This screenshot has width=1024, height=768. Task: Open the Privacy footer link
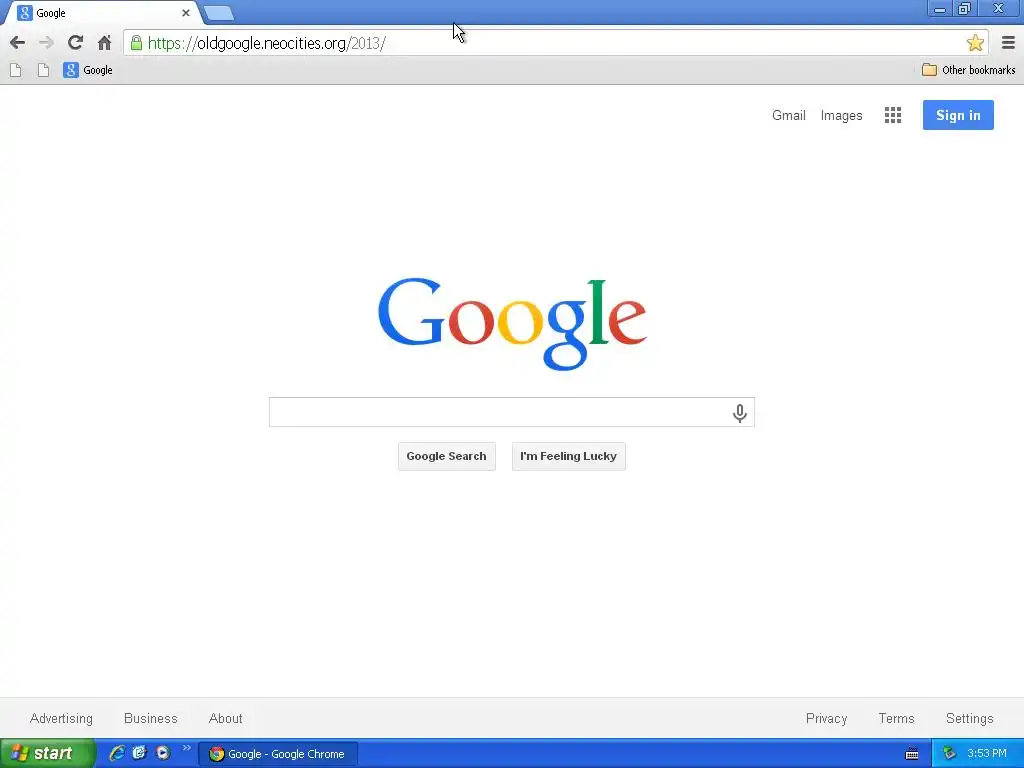pos(826,718)
